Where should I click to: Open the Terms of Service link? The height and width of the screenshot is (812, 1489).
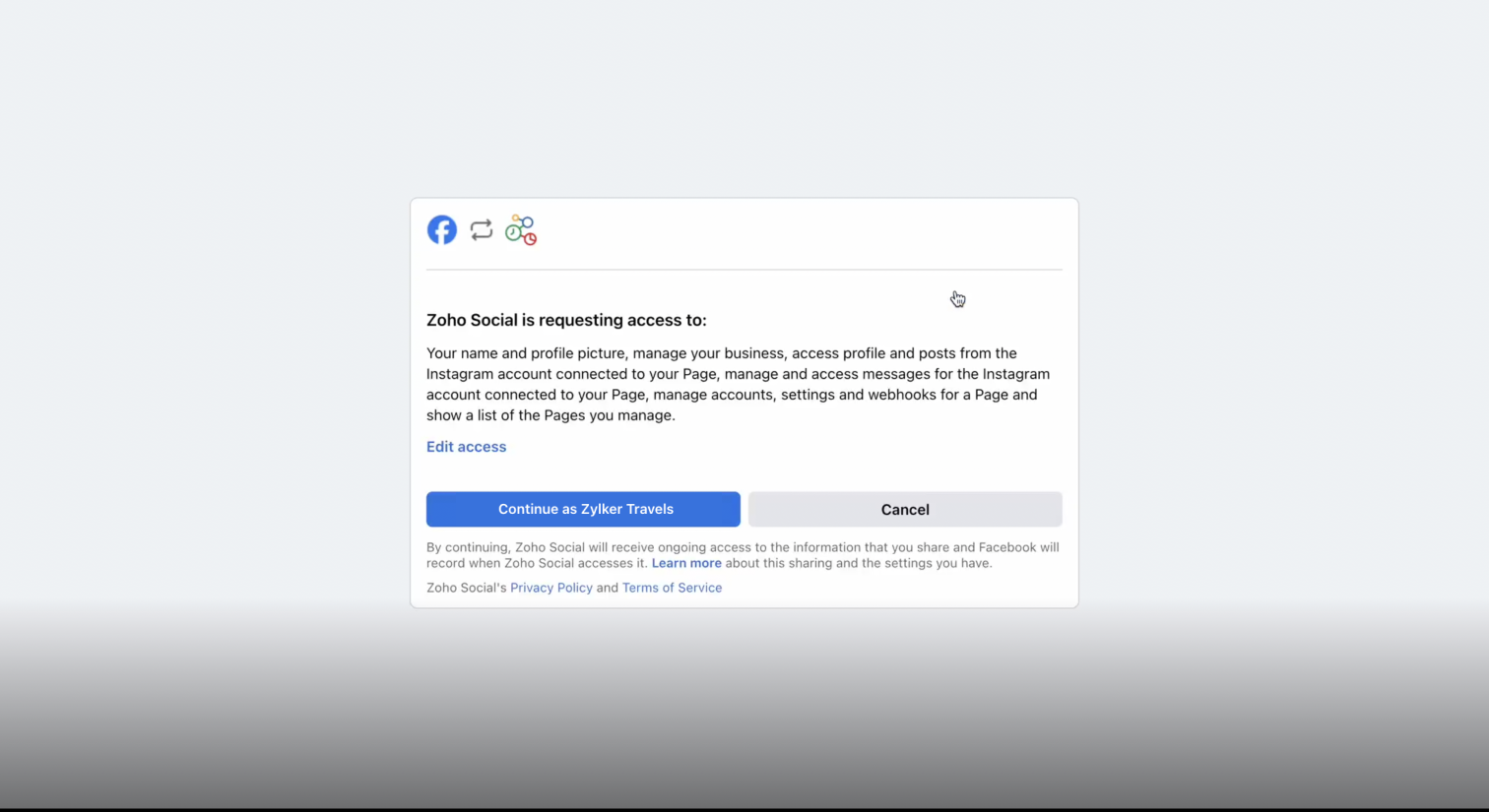672,588
